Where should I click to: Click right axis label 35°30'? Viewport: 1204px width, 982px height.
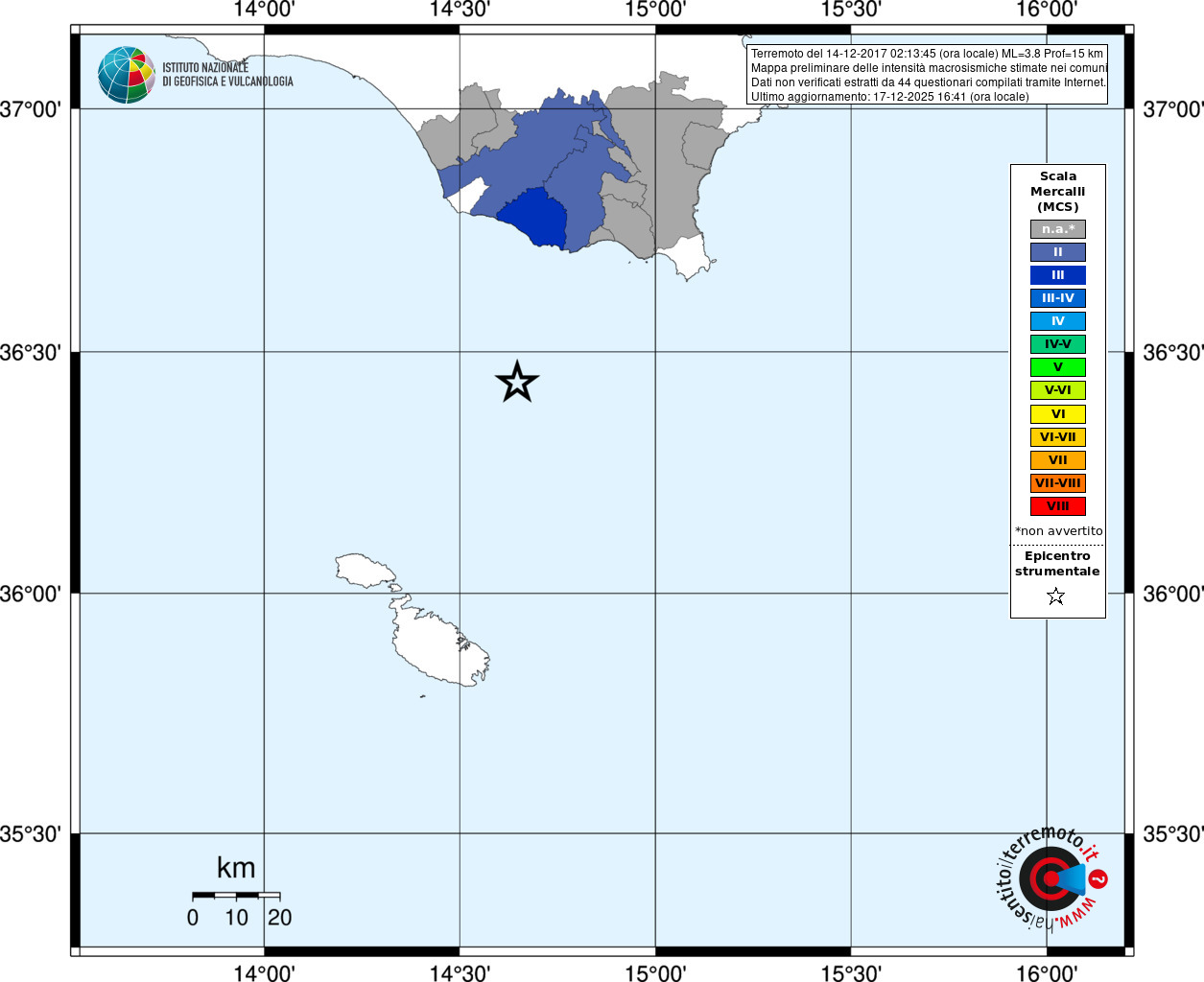click(x=1172, y=834)
